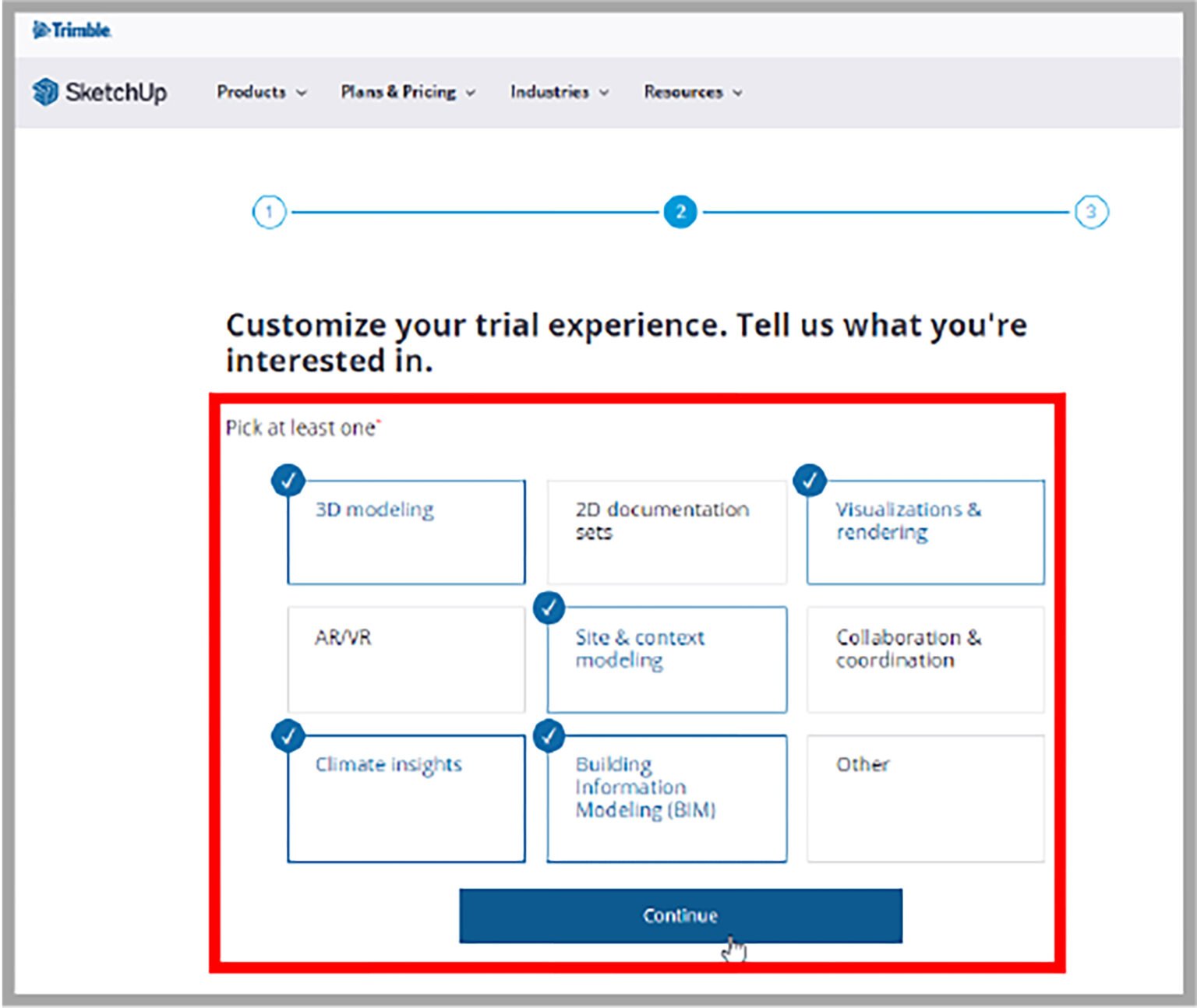Screen dimensions: 1197x1008
Task: Expand the Resources menu
Action: click(692, 92)
